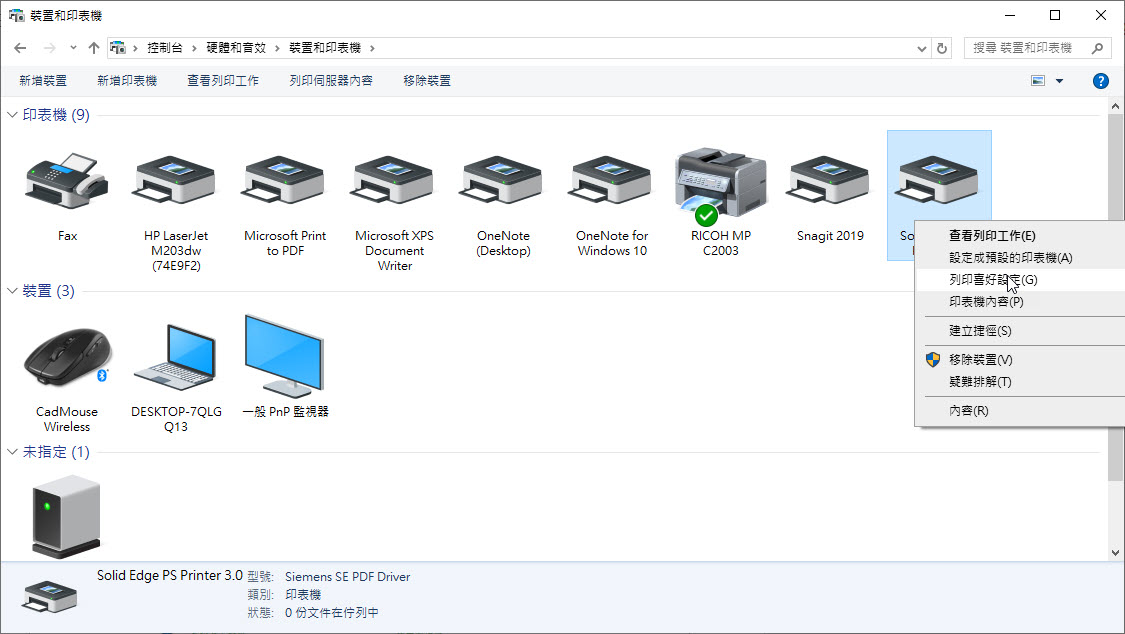Select Microsoft Print to PDF icon
This screenshot has height=634, width=1125.
pyautogui.click(x=285, y=181)
